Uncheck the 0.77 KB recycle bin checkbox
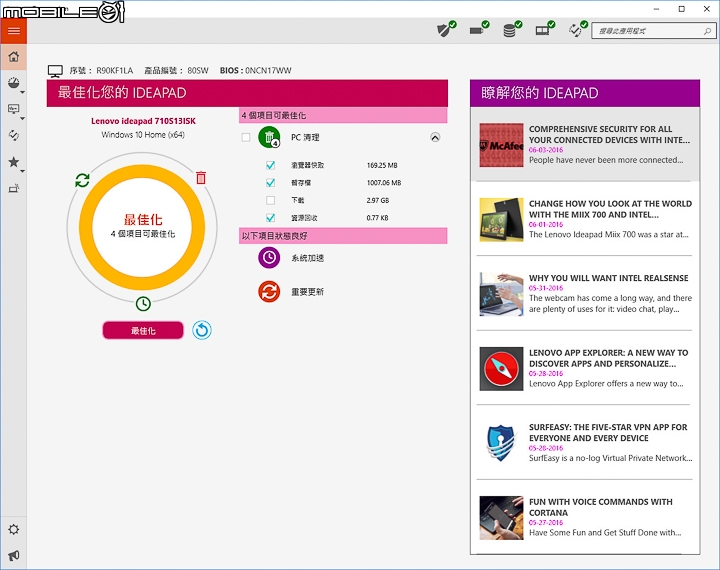The image size is (720, 570). click(271, 218)
